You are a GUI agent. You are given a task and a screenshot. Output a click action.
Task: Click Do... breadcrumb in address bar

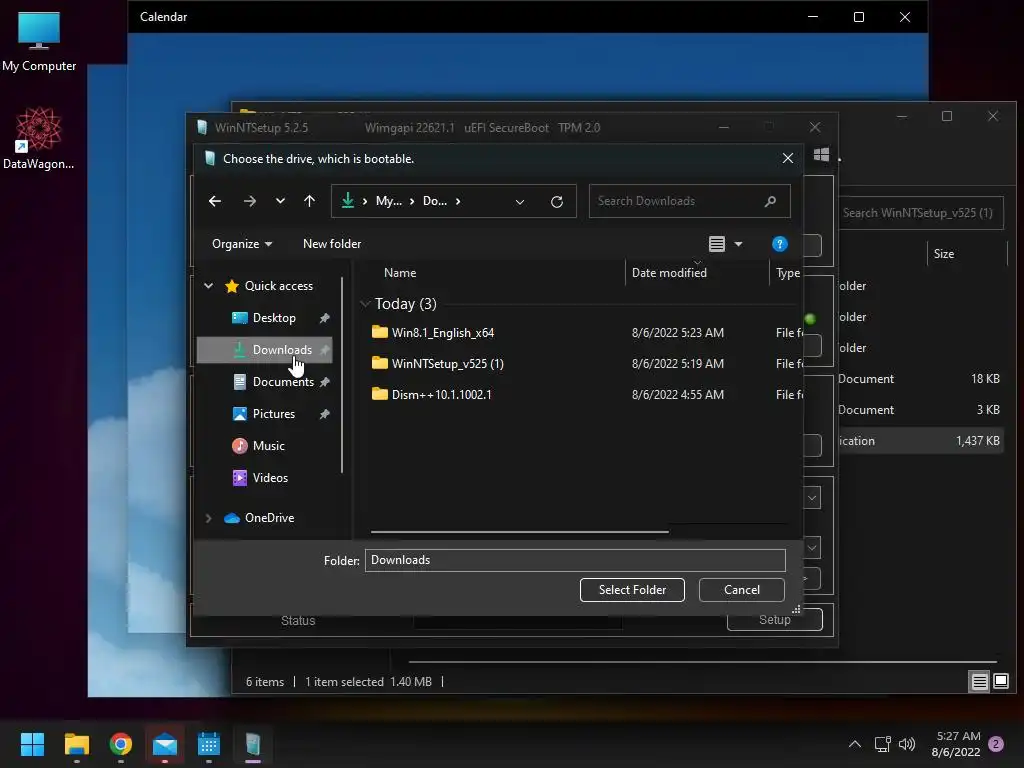434,201
